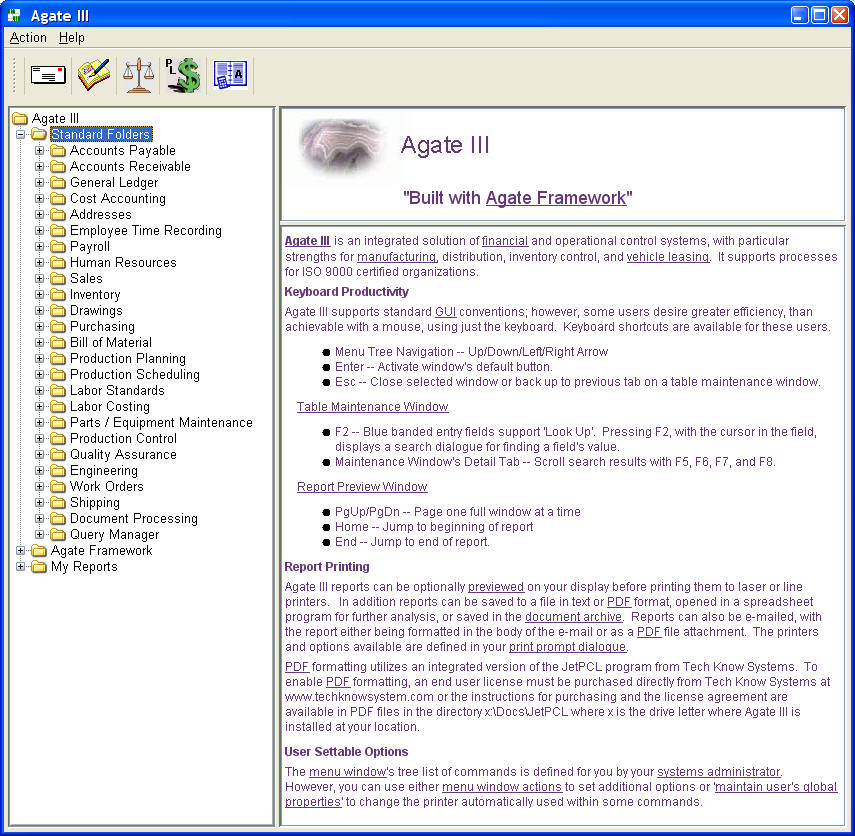The image size is (855, 836).
Task: Select the Production Control tree item
Action: (x=124, y=438)
